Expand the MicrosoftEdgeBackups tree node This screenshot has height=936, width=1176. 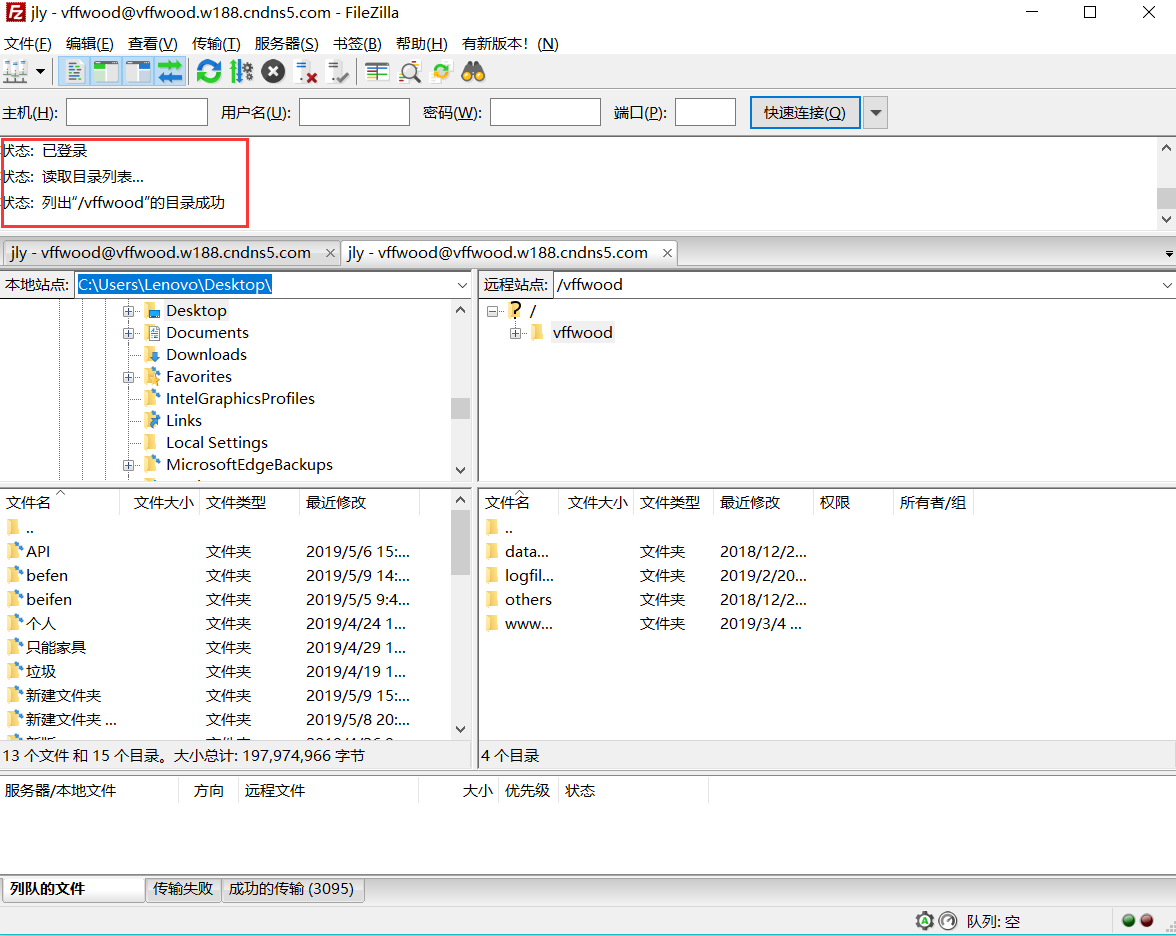point(128,465)
